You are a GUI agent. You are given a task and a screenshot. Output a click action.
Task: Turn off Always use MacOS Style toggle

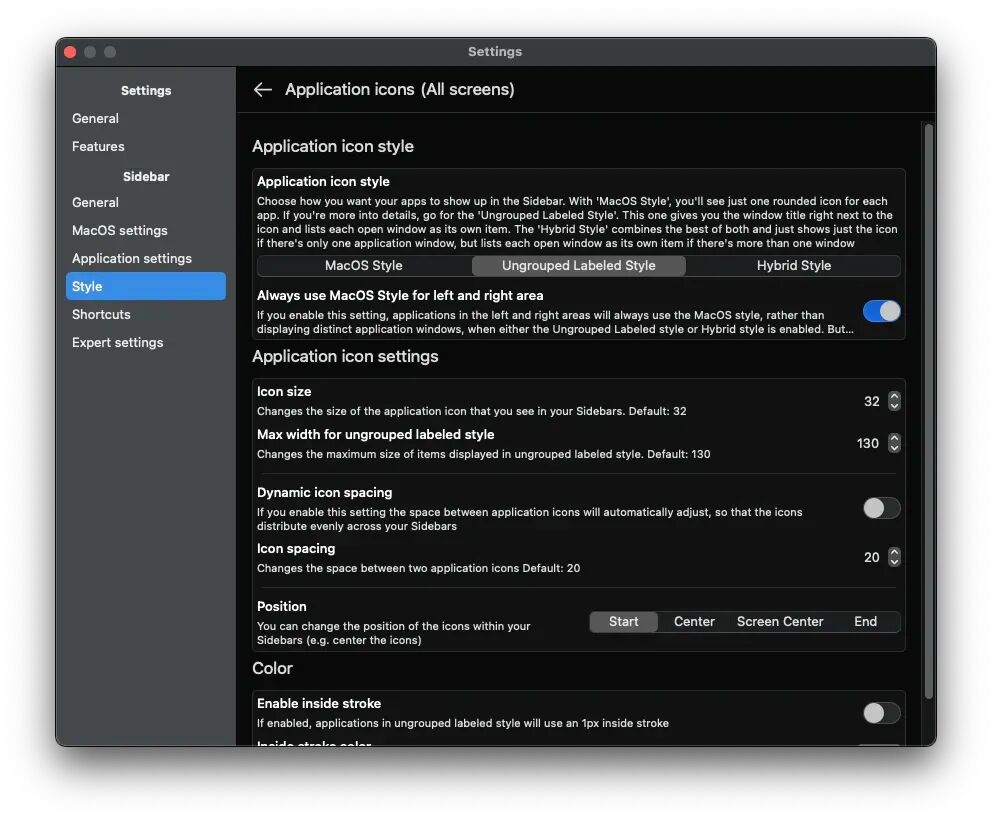point(881,311)
